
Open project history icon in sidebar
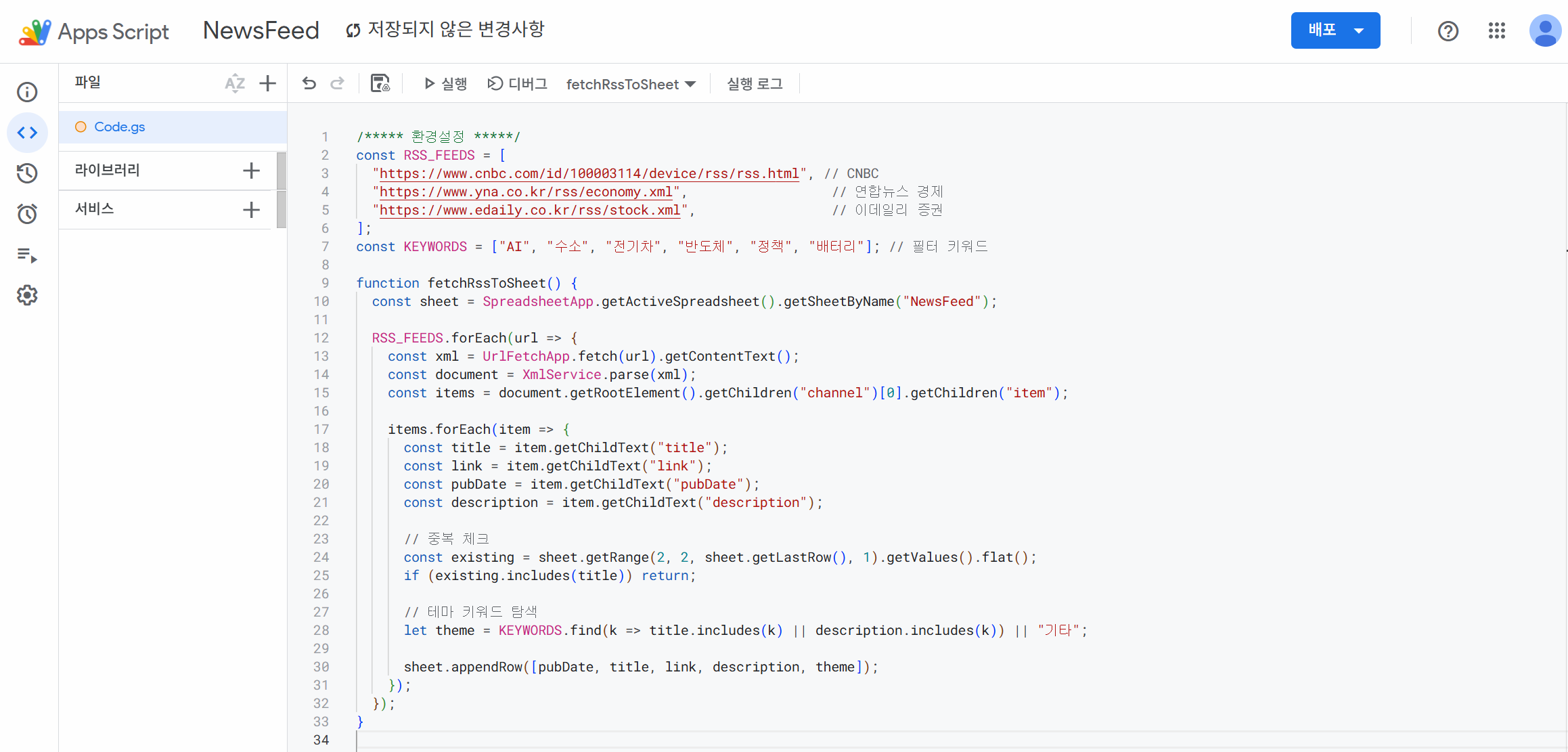(x=27, y=173)
